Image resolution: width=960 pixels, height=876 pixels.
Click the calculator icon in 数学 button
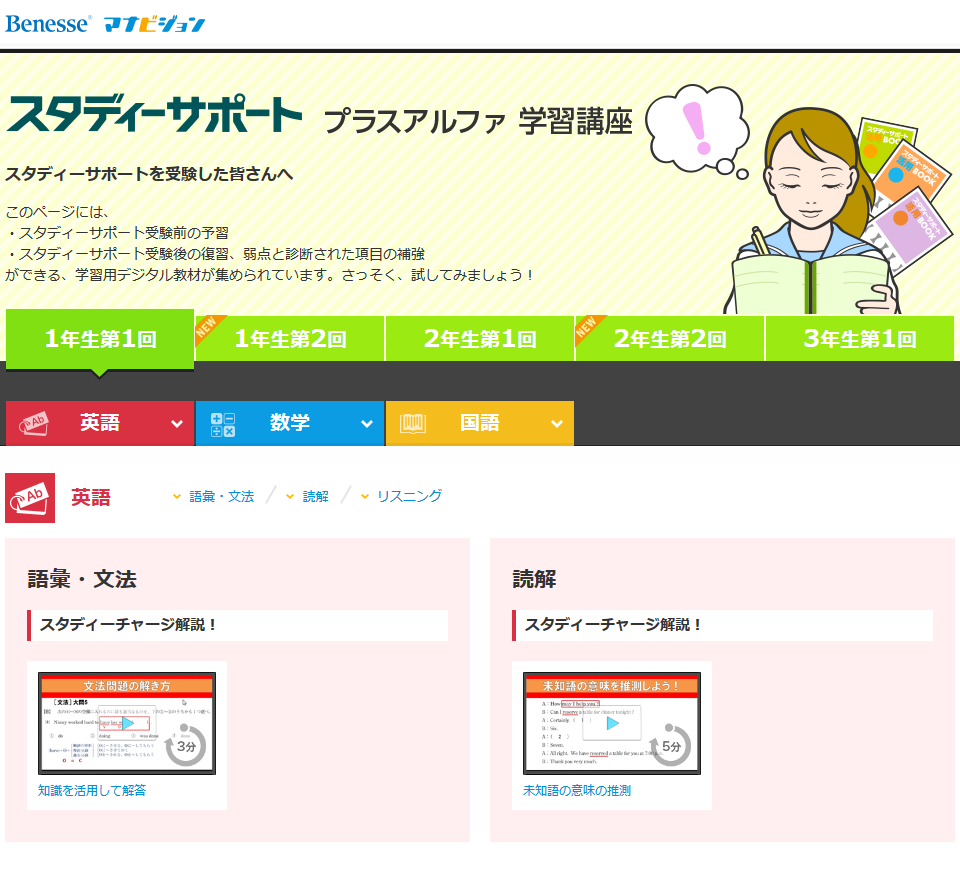click(x=223, y=424)
